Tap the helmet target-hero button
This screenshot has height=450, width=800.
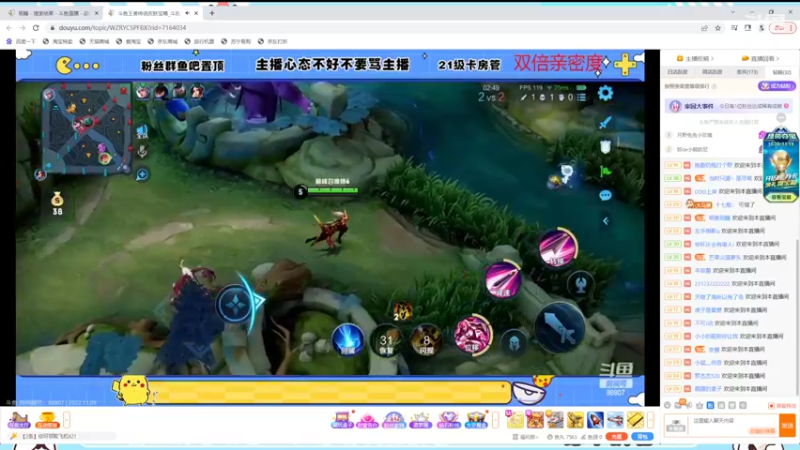[x=514, y=342]
